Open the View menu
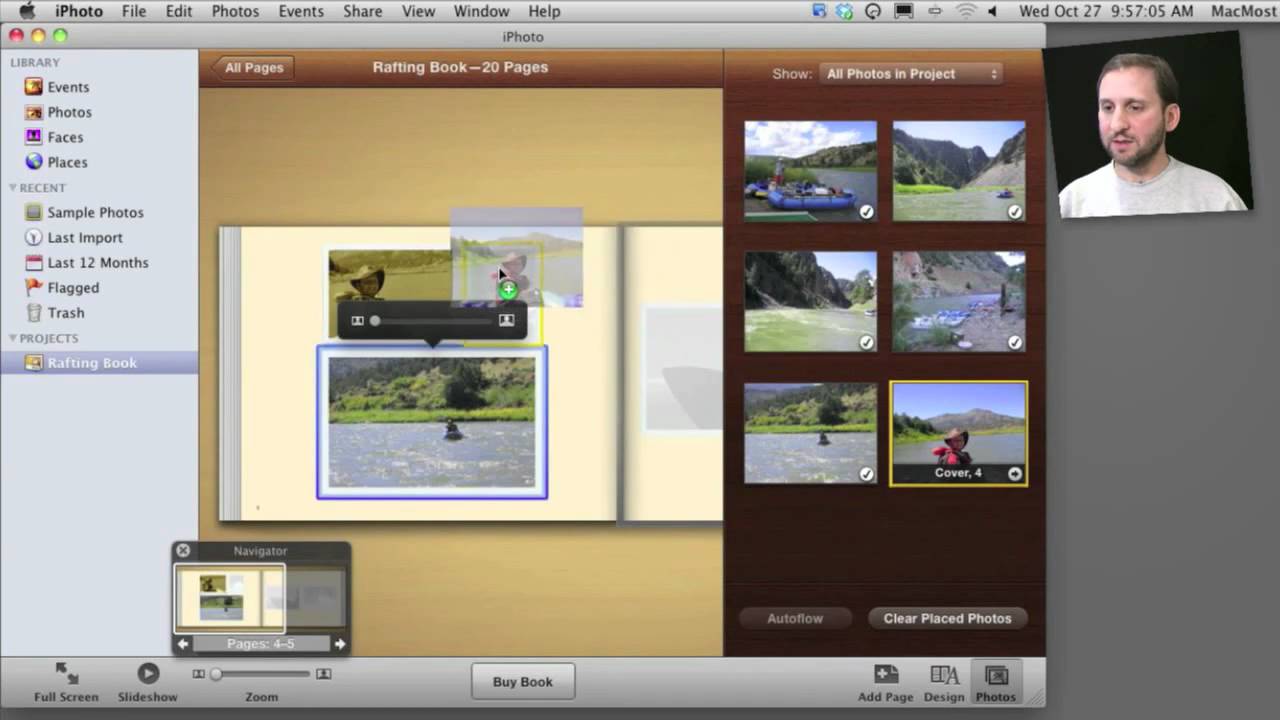The height and width of the screenshot is (720, 1280). [418, 11]
